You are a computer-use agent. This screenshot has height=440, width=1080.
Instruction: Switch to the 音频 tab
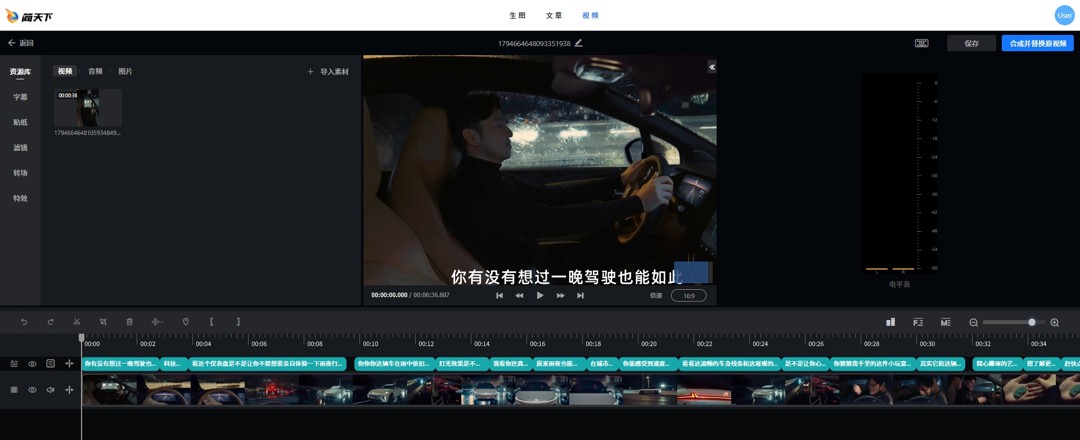click(95, 72)
